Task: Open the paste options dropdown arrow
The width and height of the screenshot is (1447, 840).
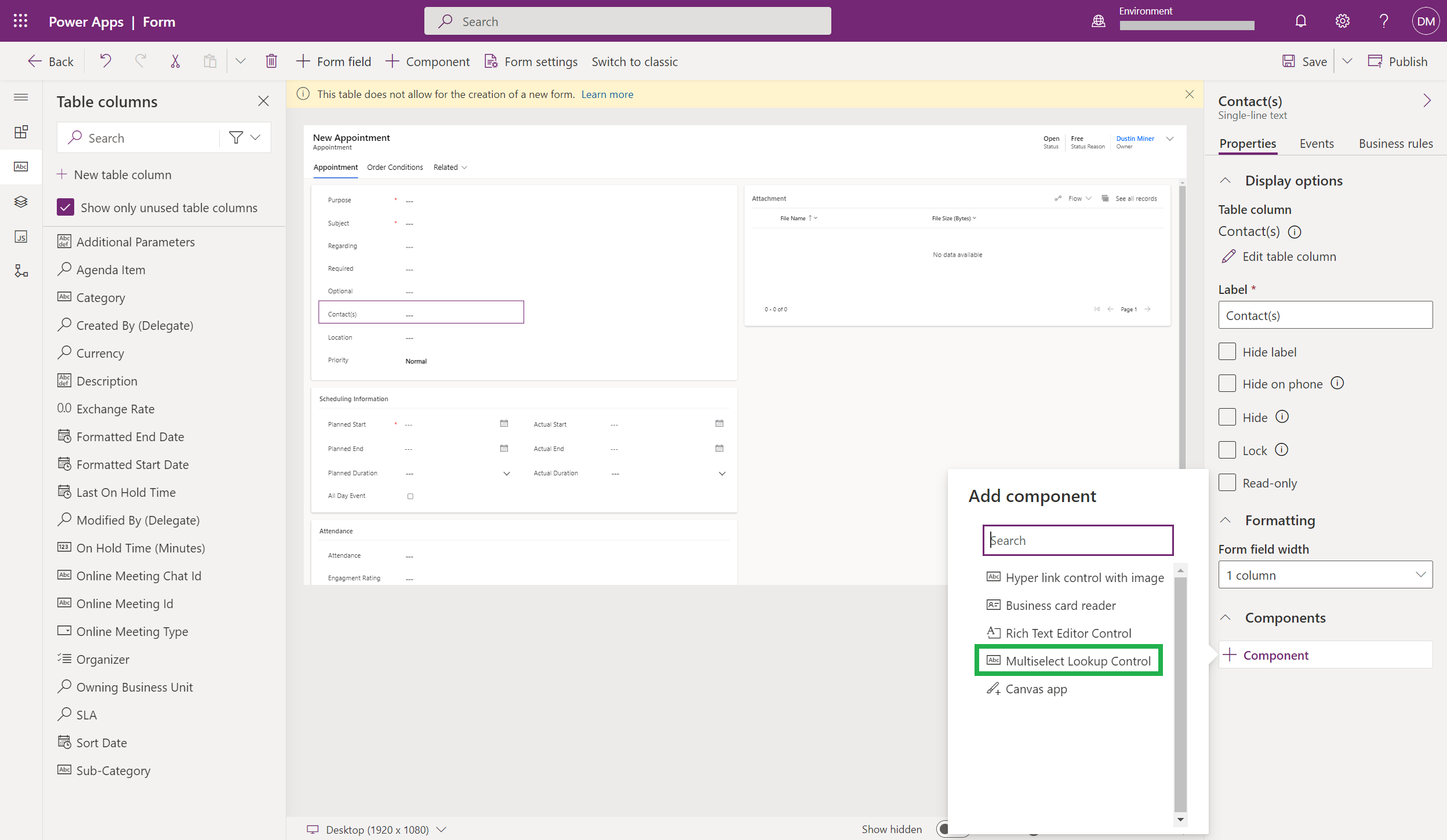Action: pos(241,61)
